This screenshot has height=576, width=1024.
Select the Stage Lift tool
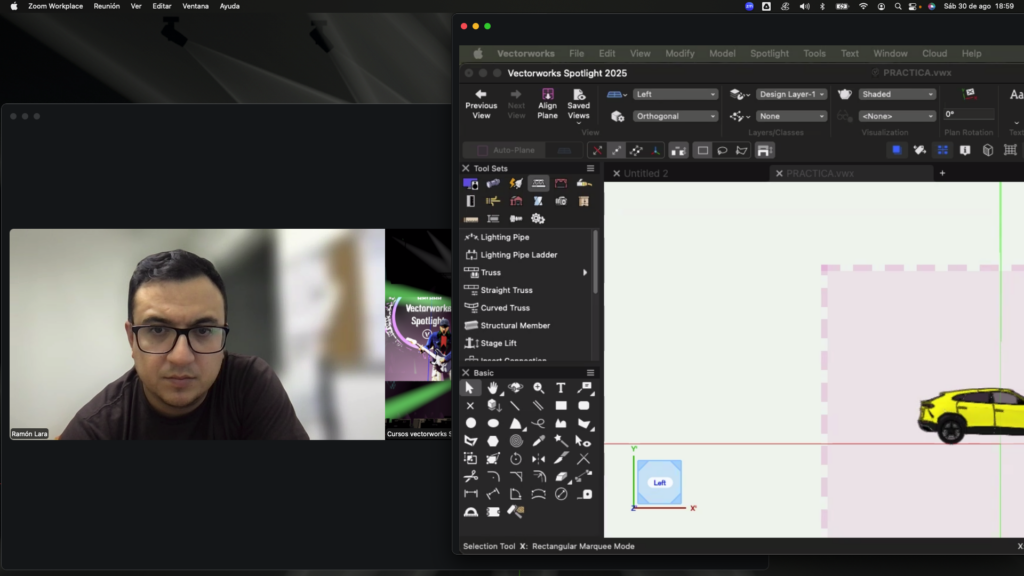pyautogui.click(x=505, y=343)
